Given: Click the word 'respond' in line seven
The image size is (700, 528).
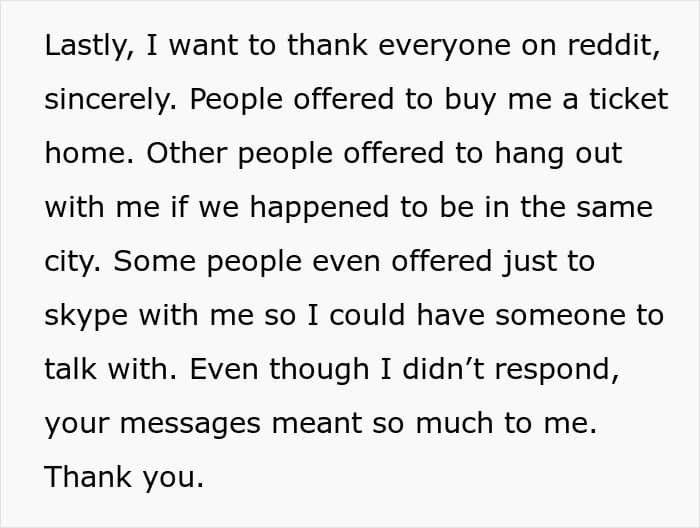Looking at the screenshot, I should 554,370.
